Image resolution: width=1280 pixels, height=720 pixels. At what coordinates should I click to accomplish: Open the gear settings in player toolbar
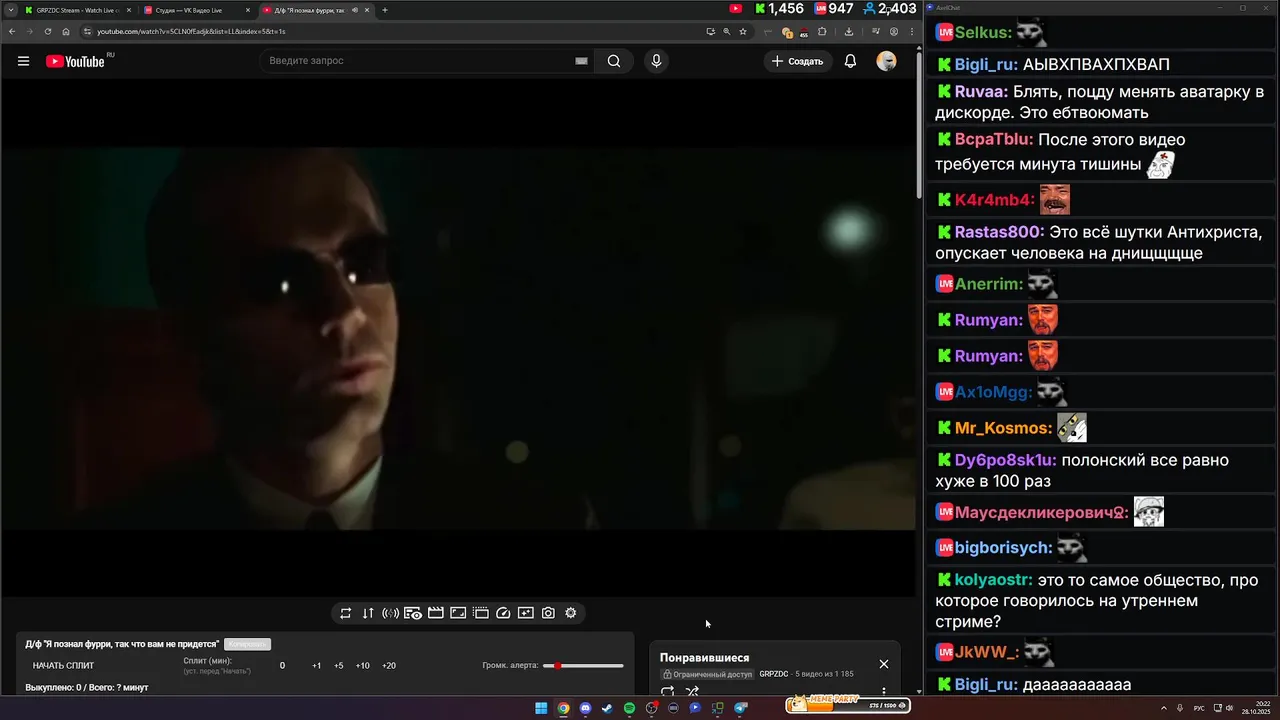571,613
